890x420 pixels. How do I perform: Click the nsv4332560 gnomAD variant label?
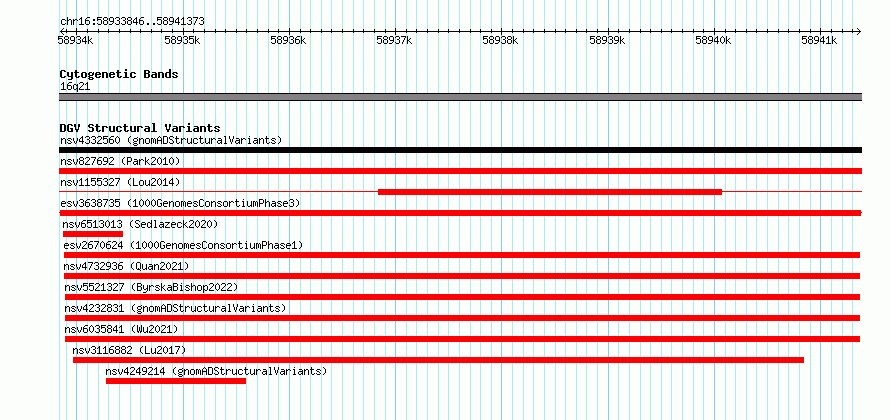pos(171,140)
